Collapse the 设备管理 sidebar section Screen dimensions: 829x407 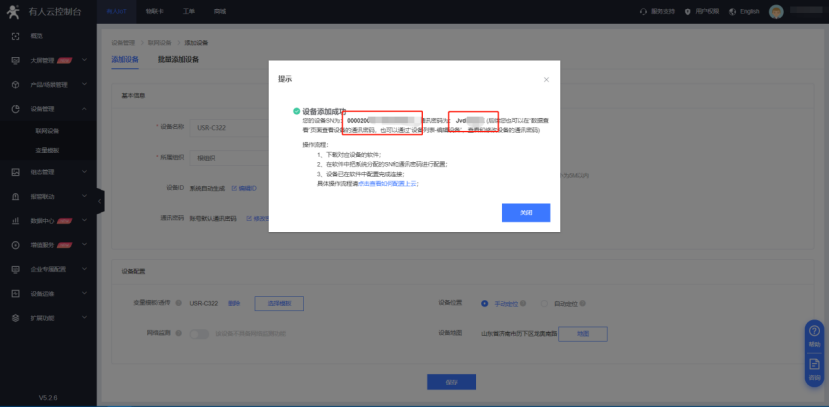86,109
